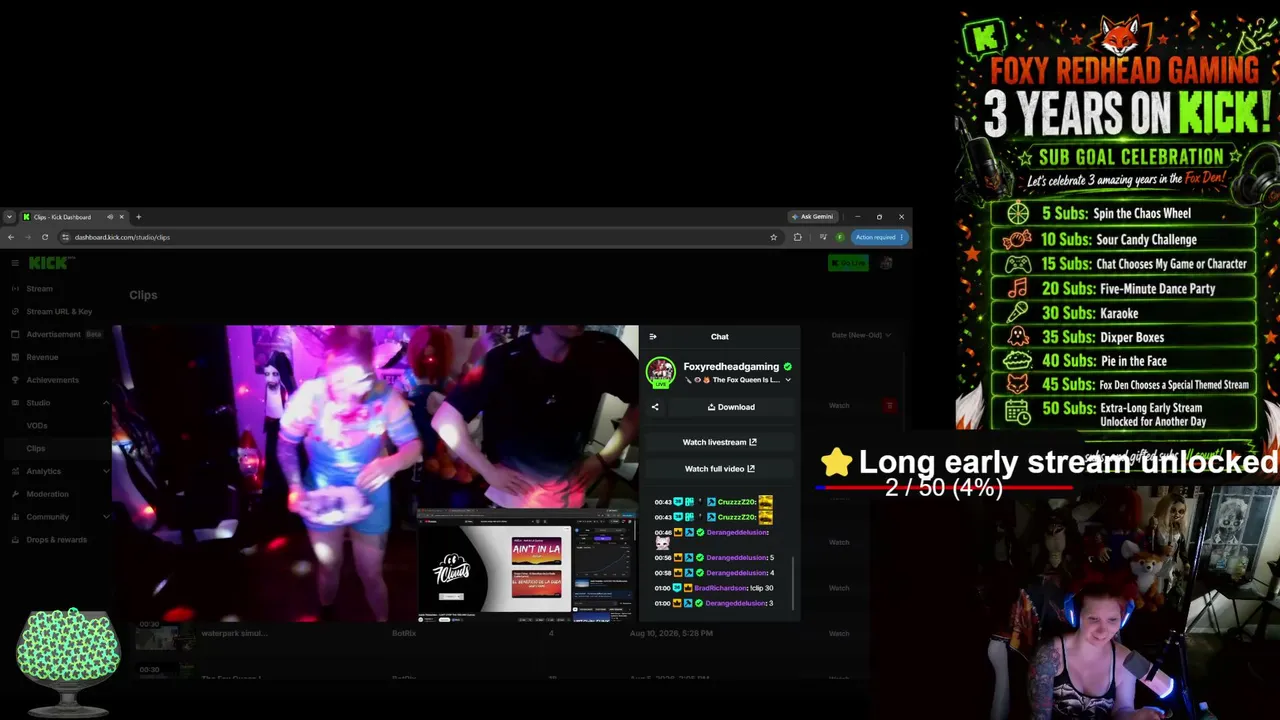
Task: Open VODs in the Studio menu
Action: pyautogui.click(x=37, y=426)
